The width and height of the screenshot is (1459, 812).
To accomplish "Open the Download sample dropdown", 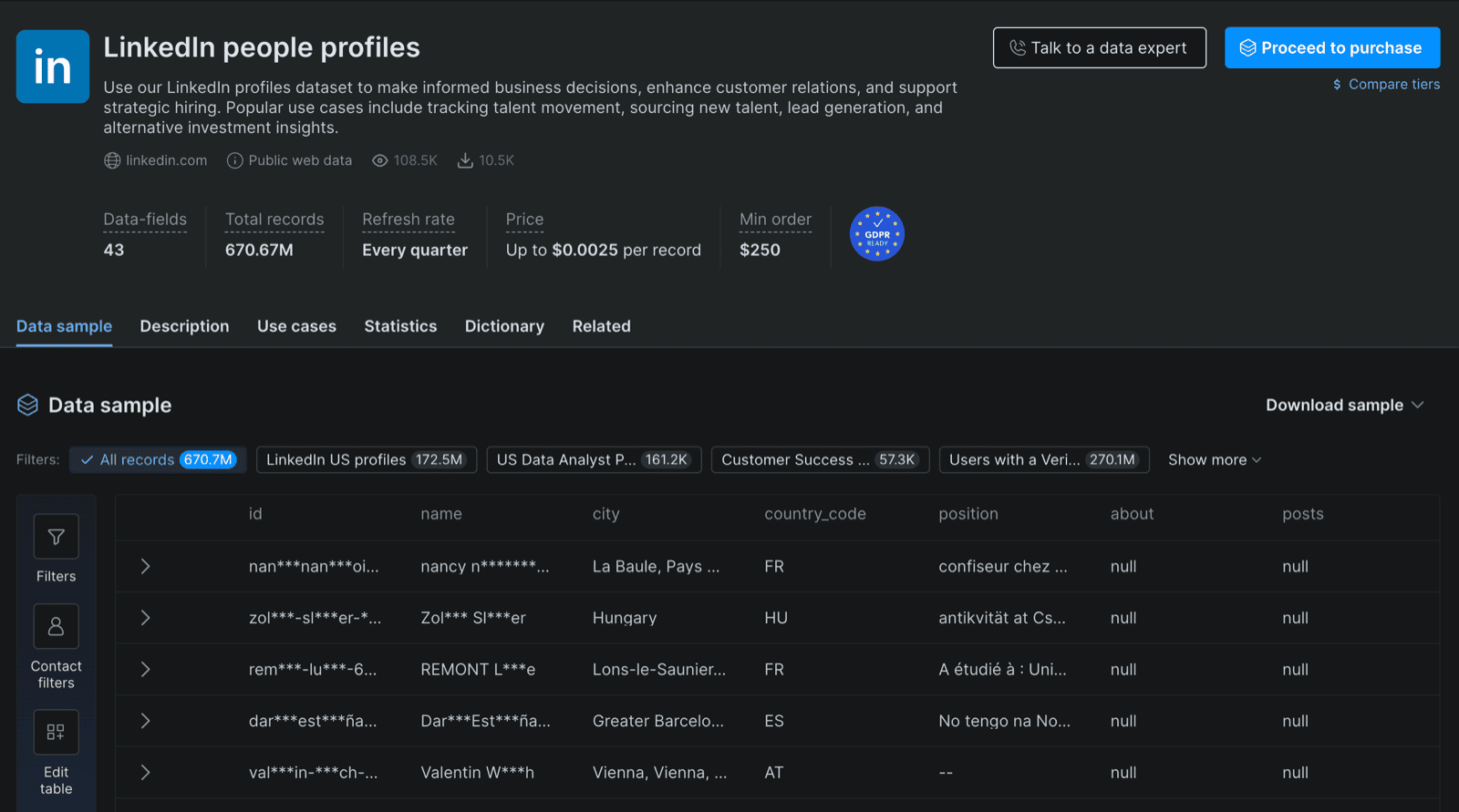I will coord(1344,405).
